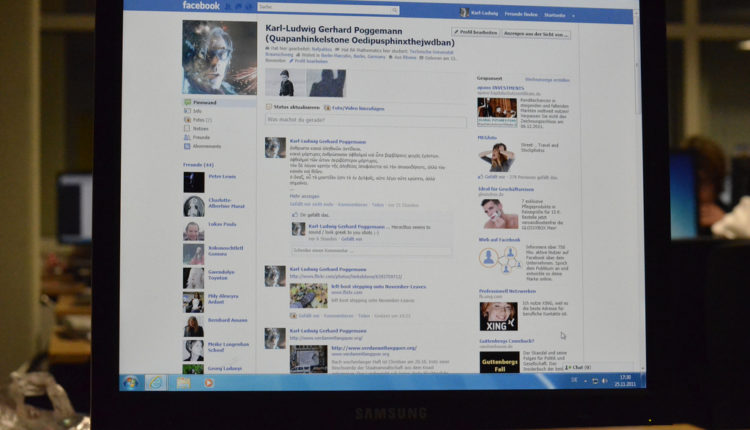Show hidden tray icons arrow
The width and height of the screenshot is (750, 430).
coord(585,381)
